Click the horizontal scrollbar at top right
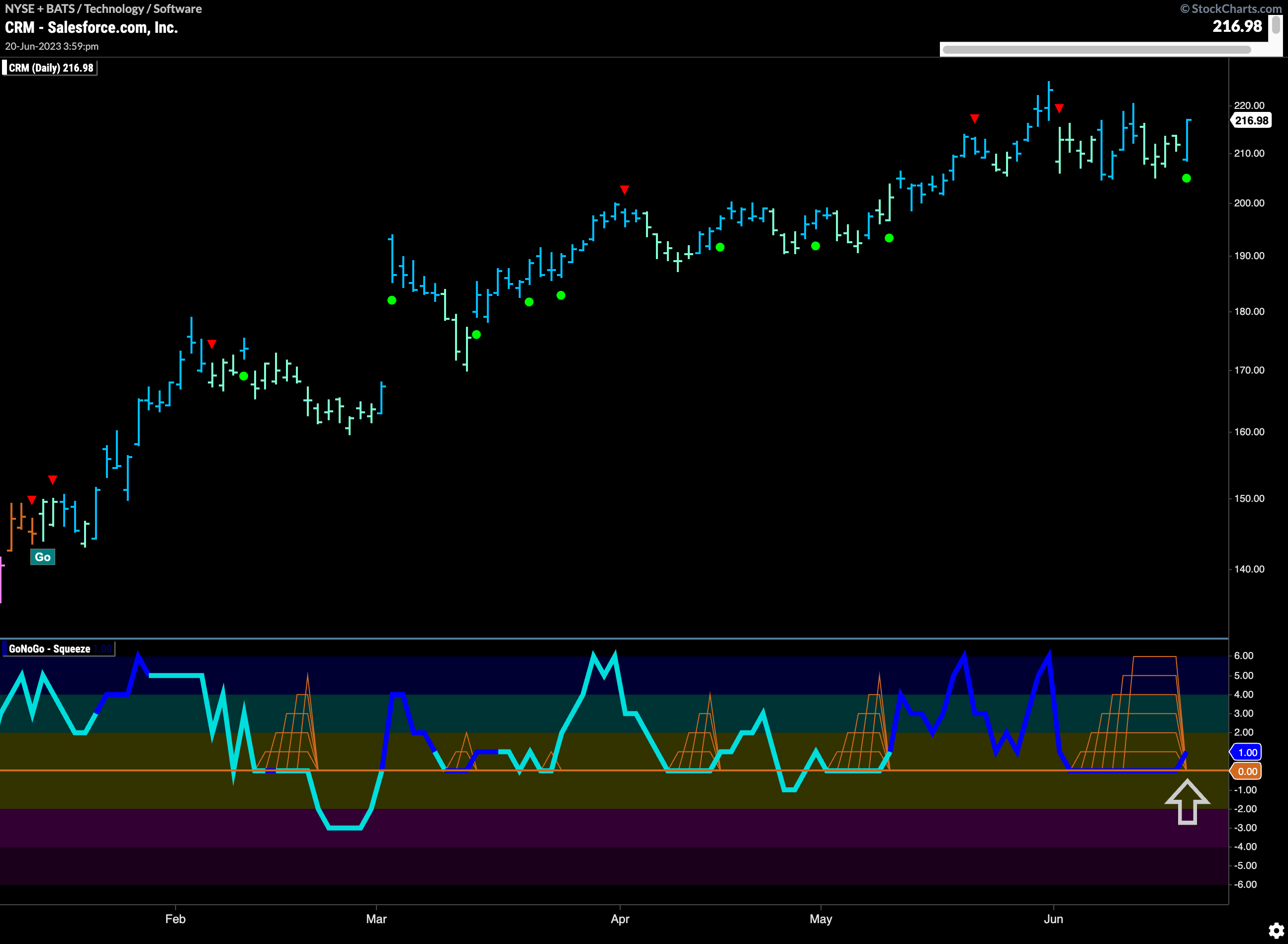Viewport: 1288px width, 944px height. [1097, 50]
